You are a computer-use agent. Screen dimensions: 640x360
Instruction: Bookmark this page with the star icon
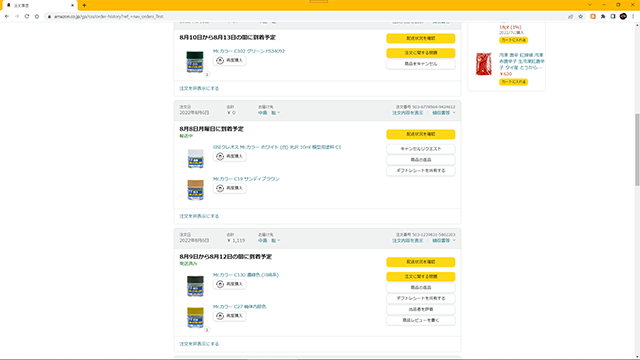[580, 16]
